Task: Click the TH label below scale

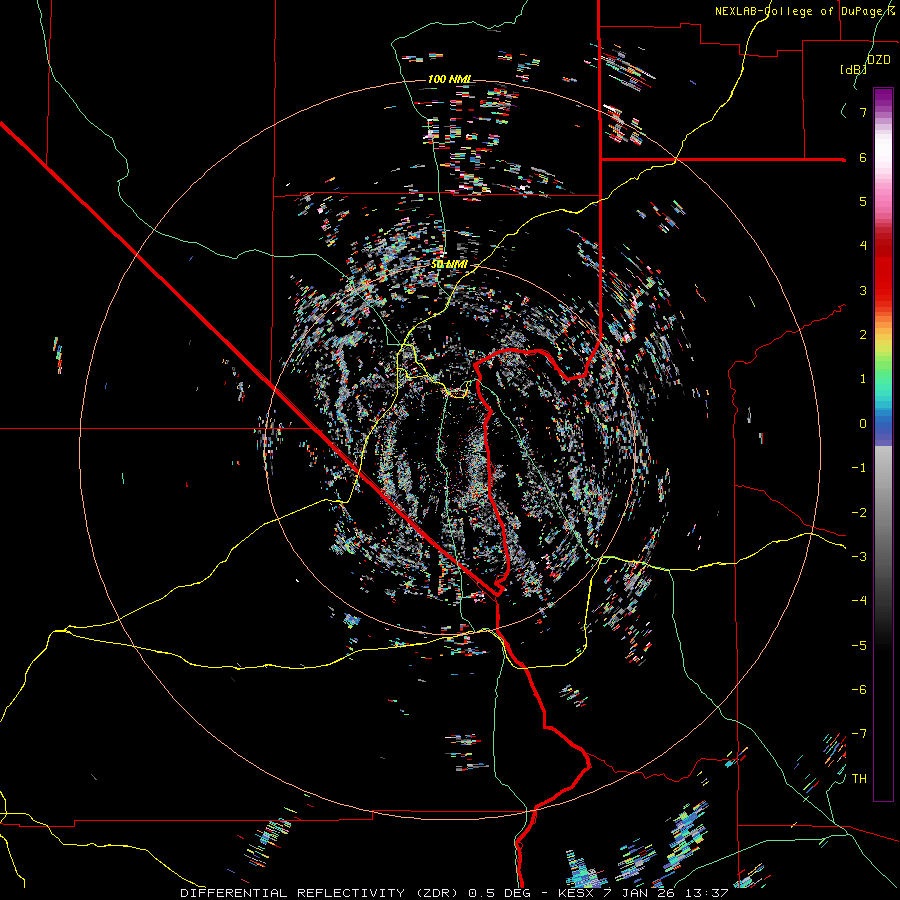Action: click(859, 779)
